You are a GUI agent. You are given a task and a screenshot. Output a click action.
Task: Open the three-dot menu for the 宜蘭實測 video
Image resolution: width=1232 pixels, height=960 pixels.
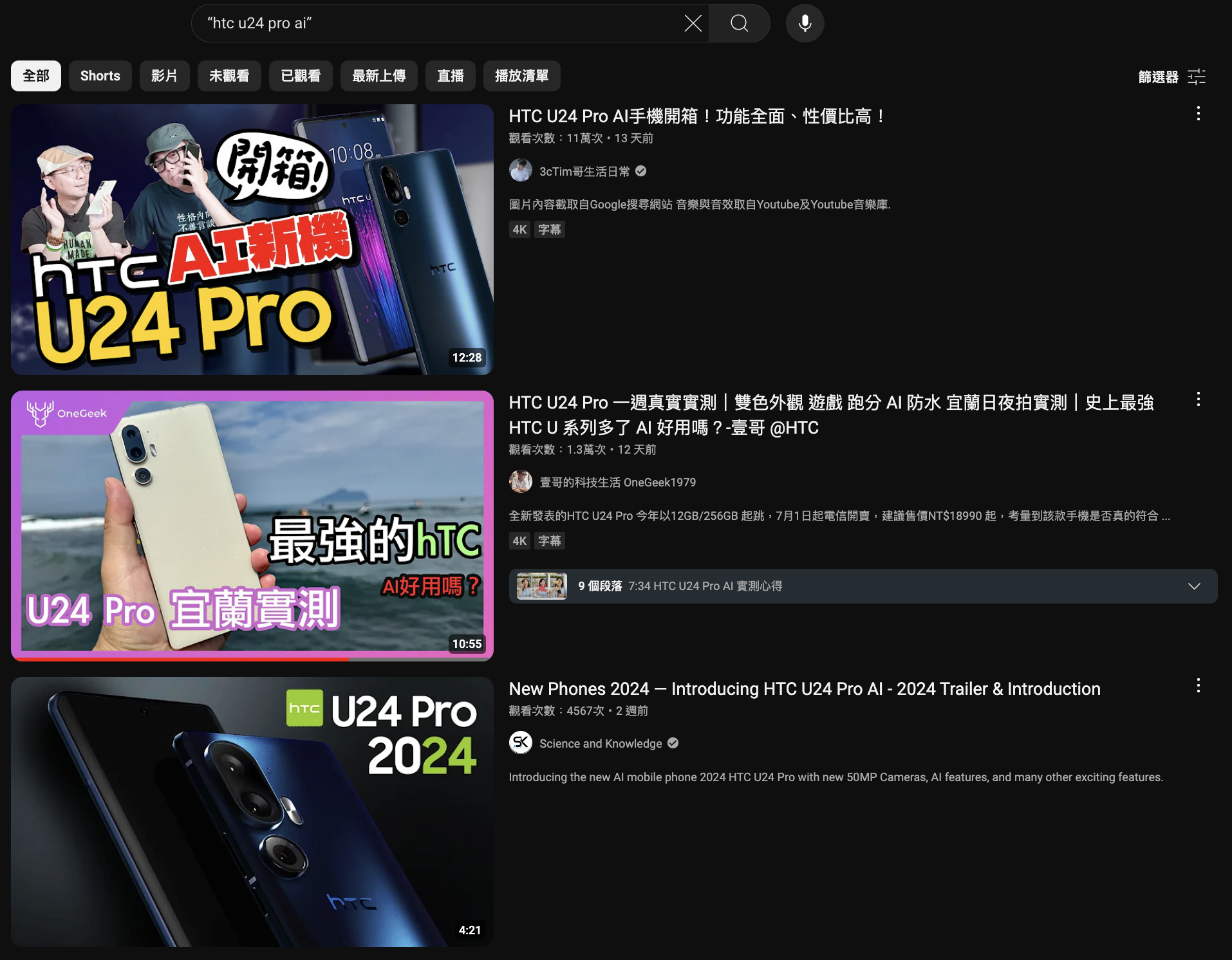click(x=1198, y=400)
